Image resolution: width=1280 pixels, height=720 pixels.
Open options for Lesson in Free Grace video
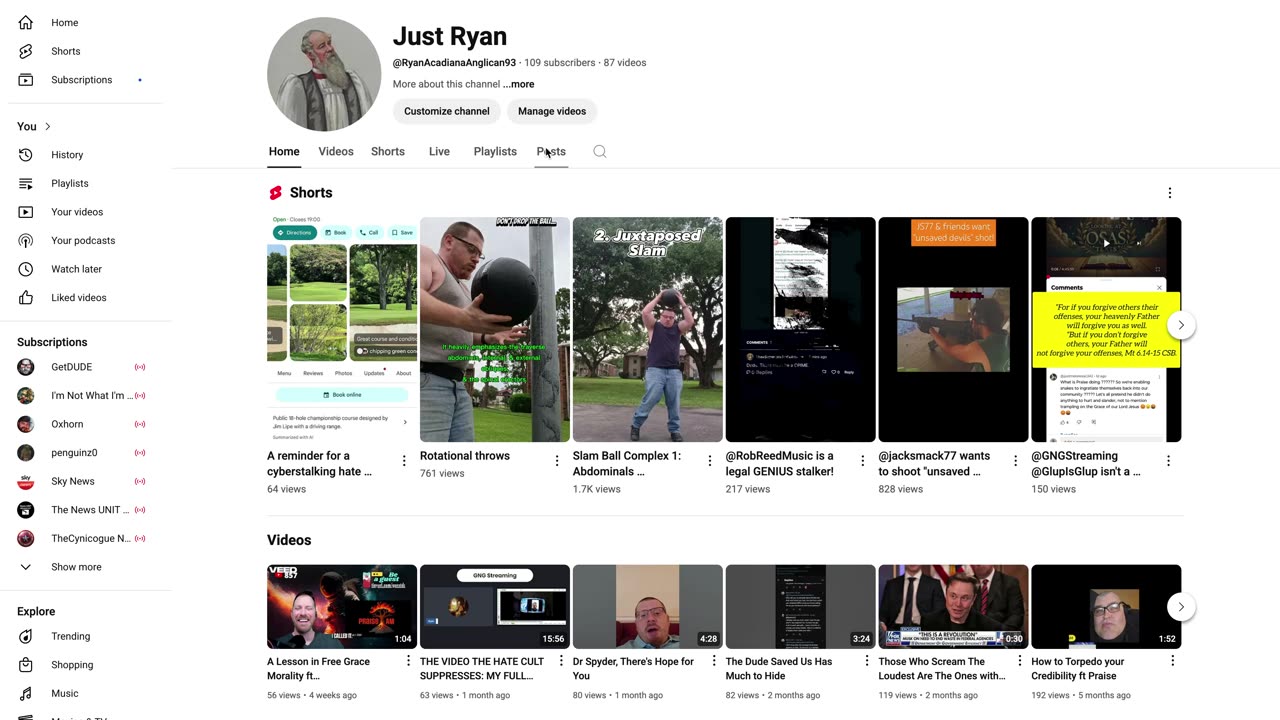point(408,661)
